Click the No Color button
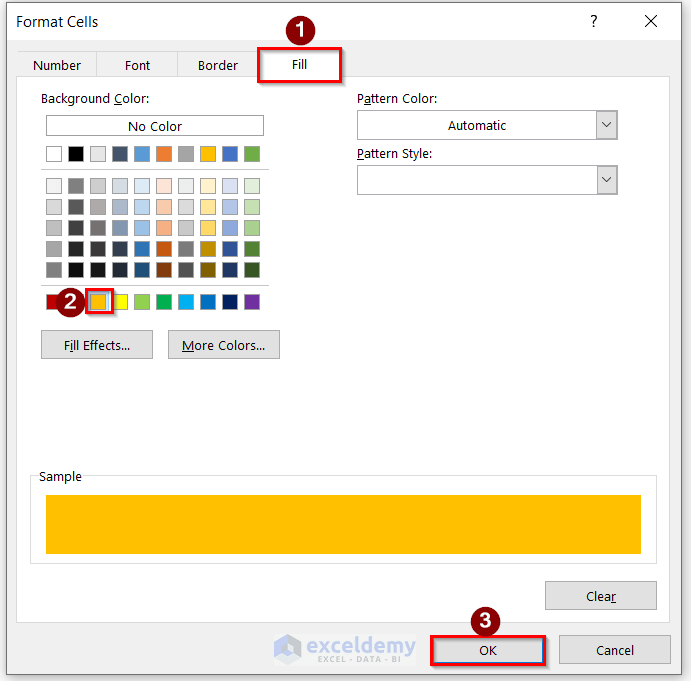The image size is (691, 681). [x=155, y=126]
